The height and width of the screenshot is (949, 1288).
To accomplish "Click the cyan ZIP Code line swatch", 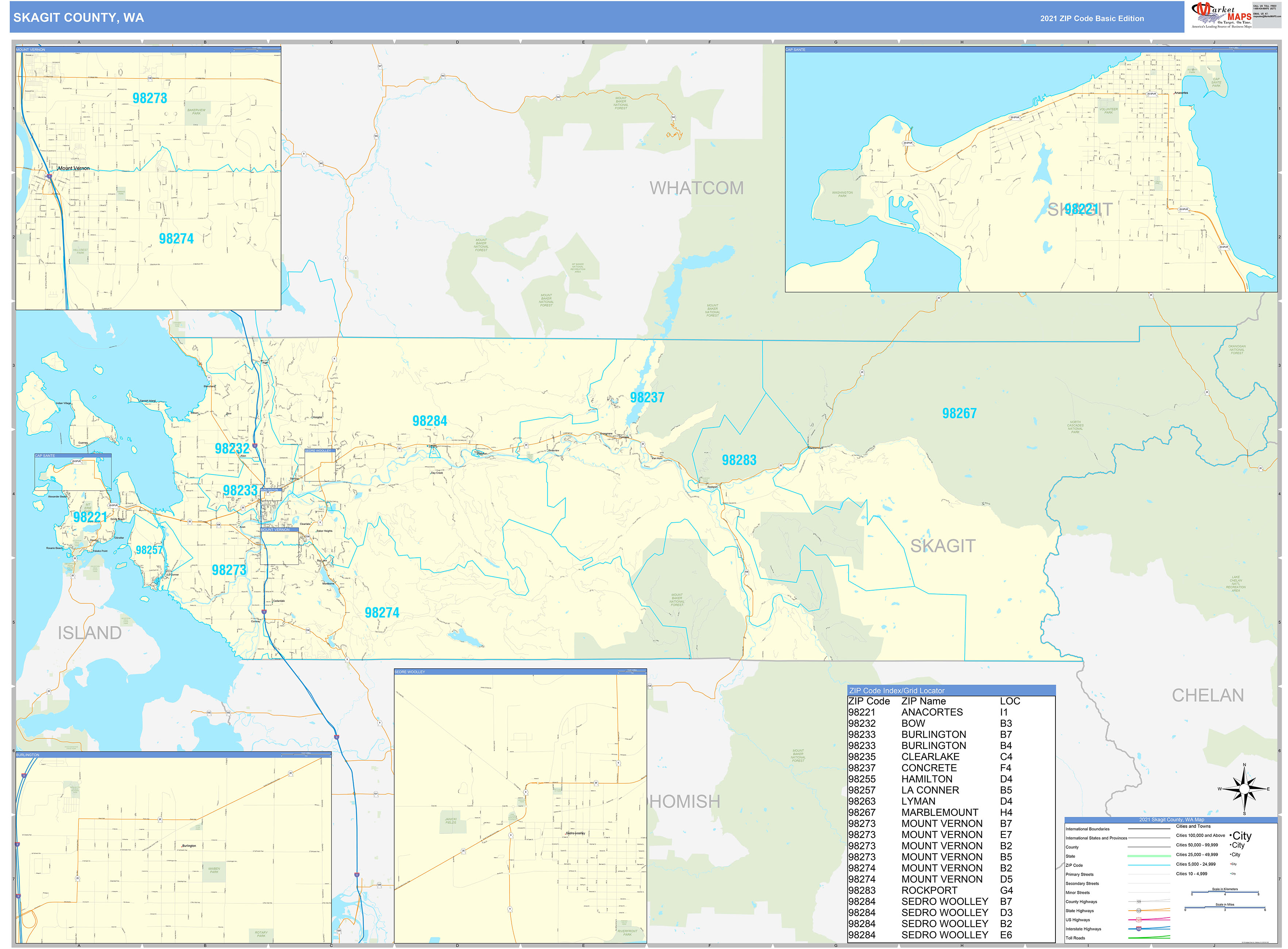I will click(x=1149, y=865).
